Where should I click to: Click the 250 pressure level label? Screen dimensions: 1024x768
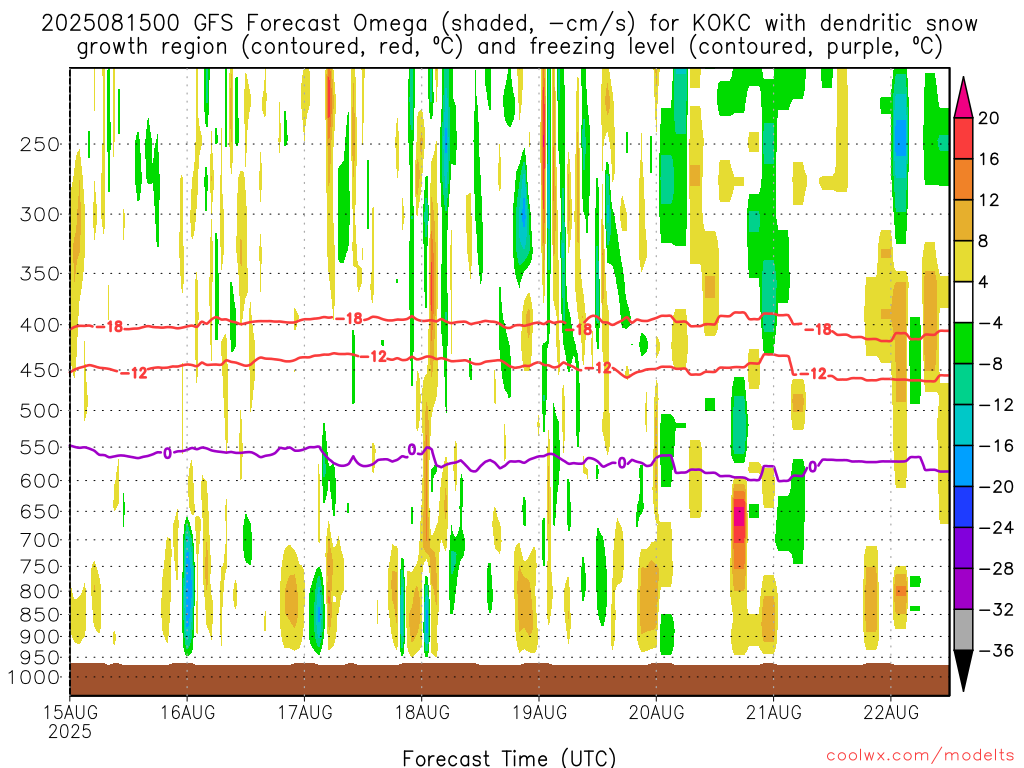pos(40,144)
